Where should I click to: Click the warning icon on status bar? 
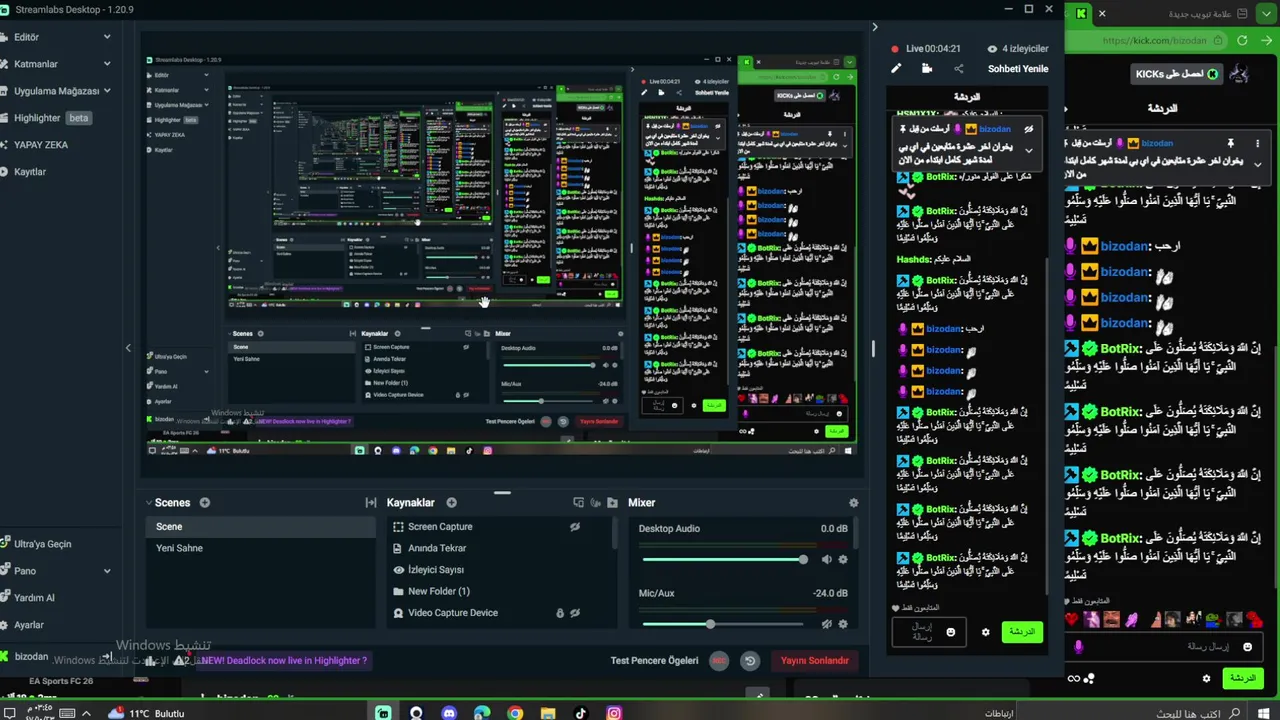(179, 661)
